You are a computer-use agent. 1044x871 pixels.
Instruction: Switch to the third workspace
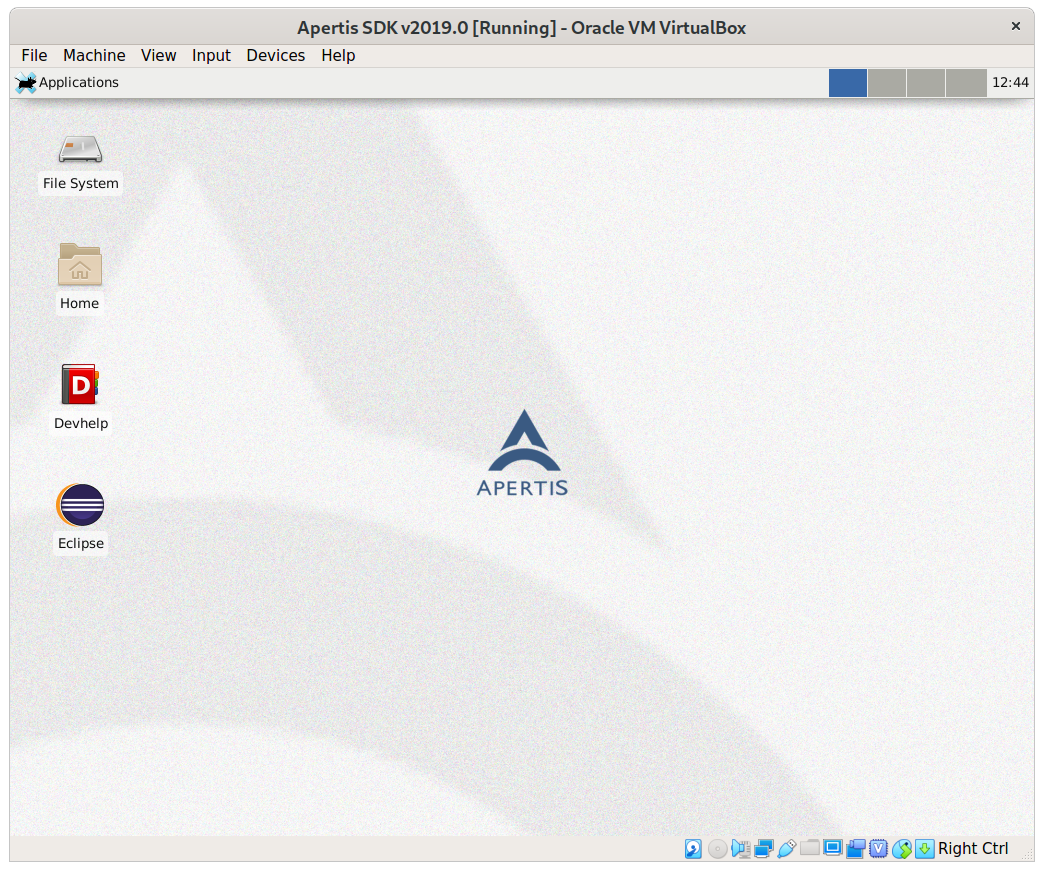tap(925, 83)
